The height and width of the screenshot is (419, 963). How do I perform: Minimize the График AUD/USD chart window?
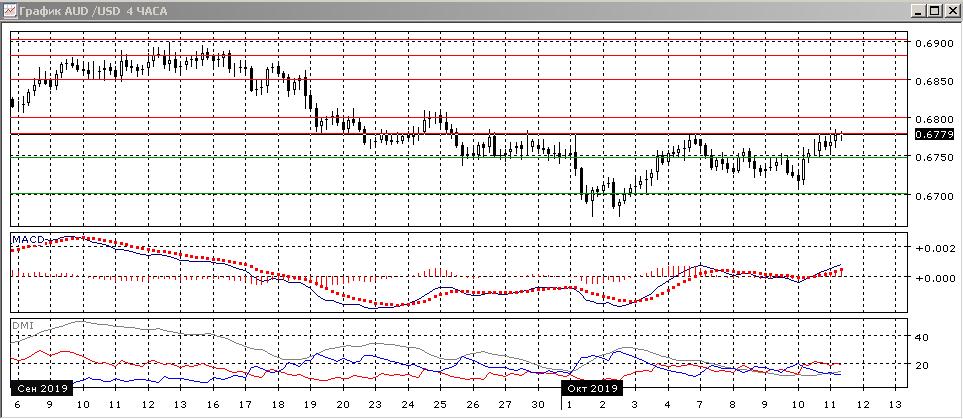(x=919, y=10)
